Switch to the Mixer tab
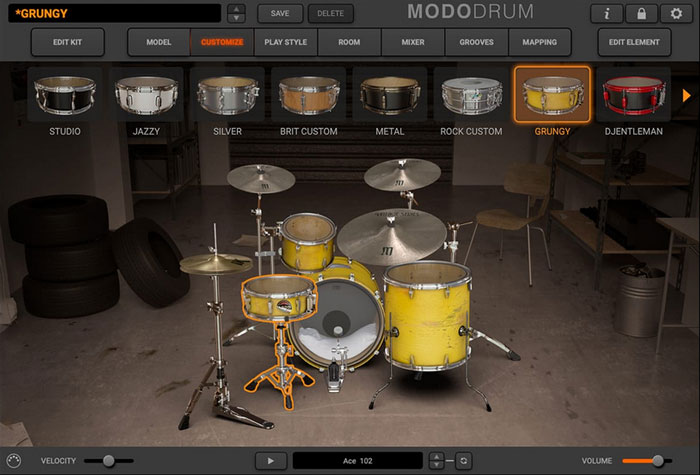Viewport: 700px width, 475px height. click(413, 42)
